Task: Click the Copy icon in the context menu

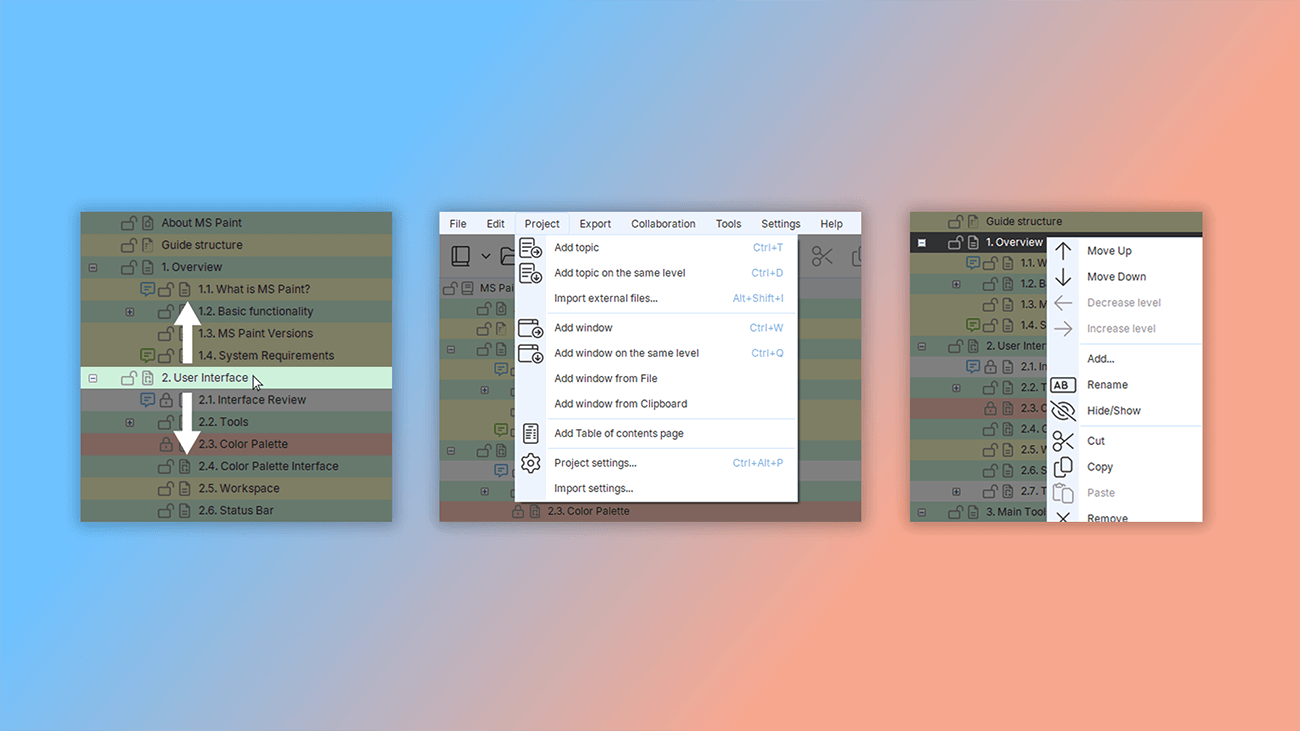Action: 1063,467
